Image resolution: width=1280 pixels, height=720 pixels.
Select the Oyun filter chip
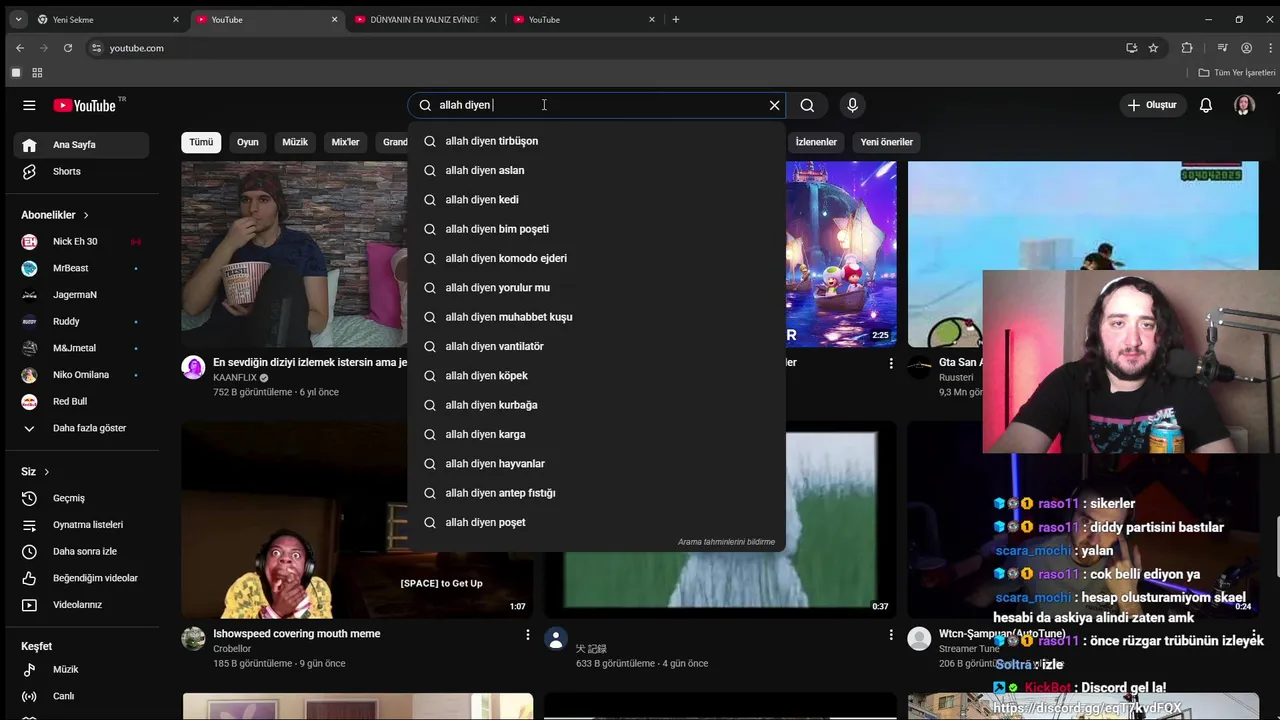pyautogui.click(x=248, y=142)
